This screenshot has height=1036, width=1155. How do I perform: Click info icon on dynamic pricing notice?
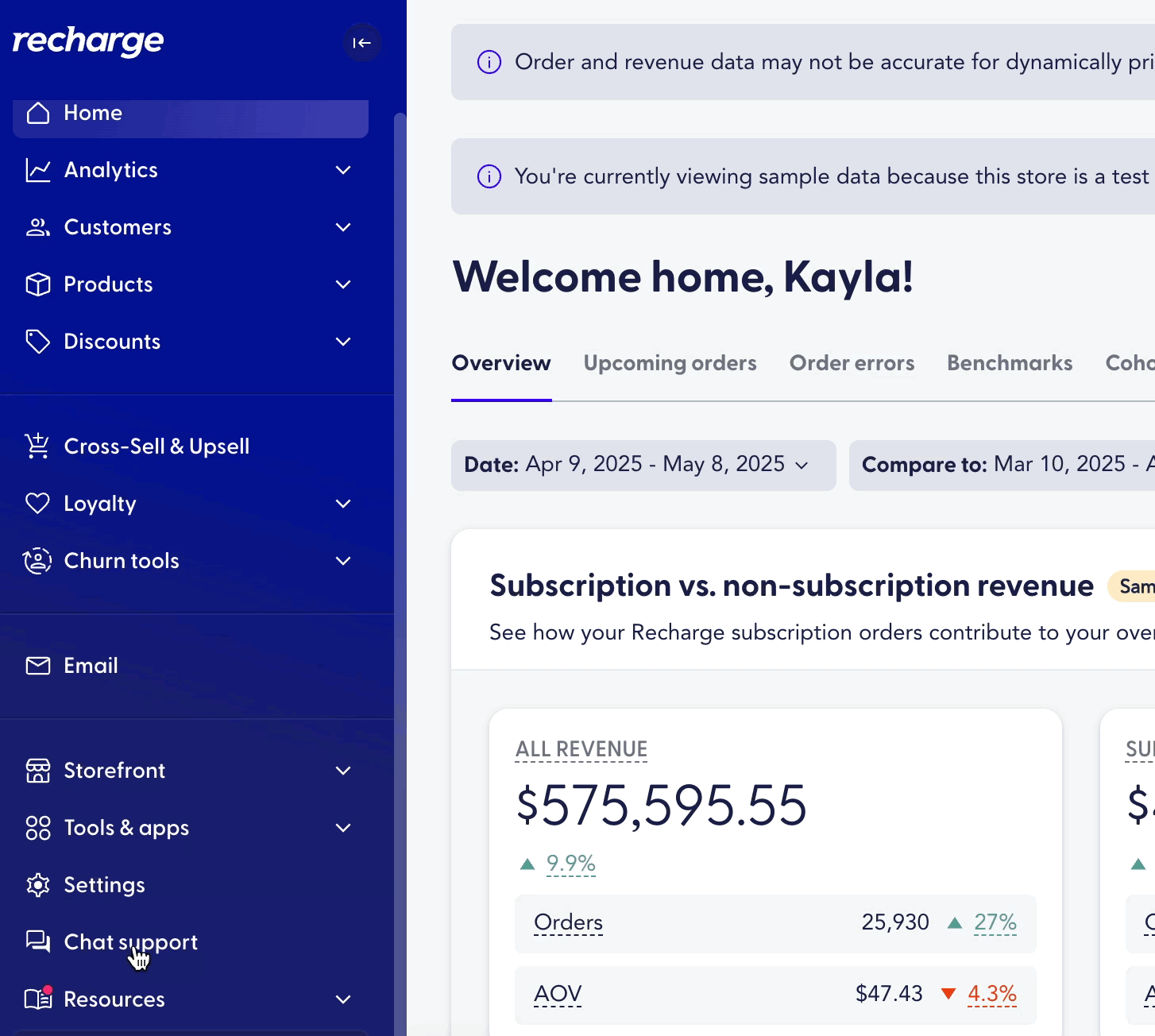click(x=489, y=62)
